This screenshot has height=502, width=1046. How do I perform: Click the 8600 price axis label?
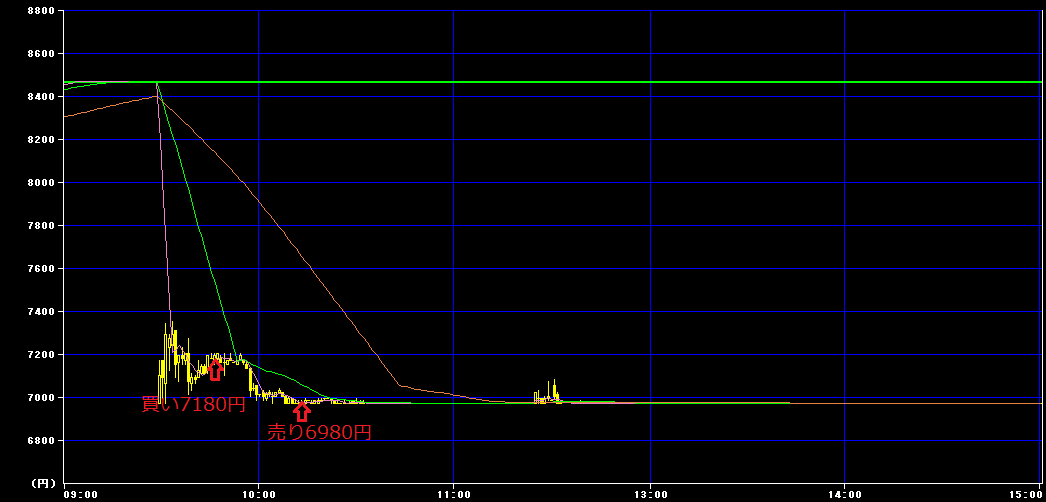43,53
